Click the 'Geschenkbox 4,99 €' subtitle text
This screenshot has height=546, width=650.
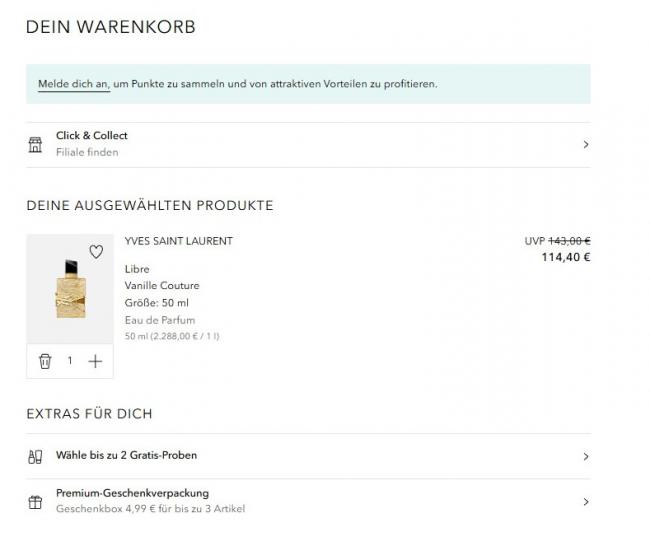[x=150, y=509]
